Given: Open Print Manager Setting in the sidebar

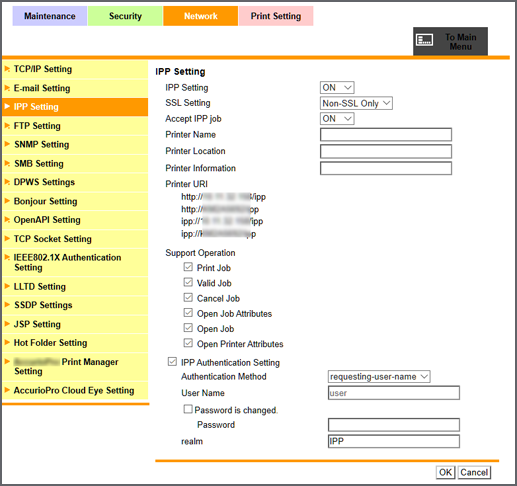Looking at the screenshot, I should (75, 366).
